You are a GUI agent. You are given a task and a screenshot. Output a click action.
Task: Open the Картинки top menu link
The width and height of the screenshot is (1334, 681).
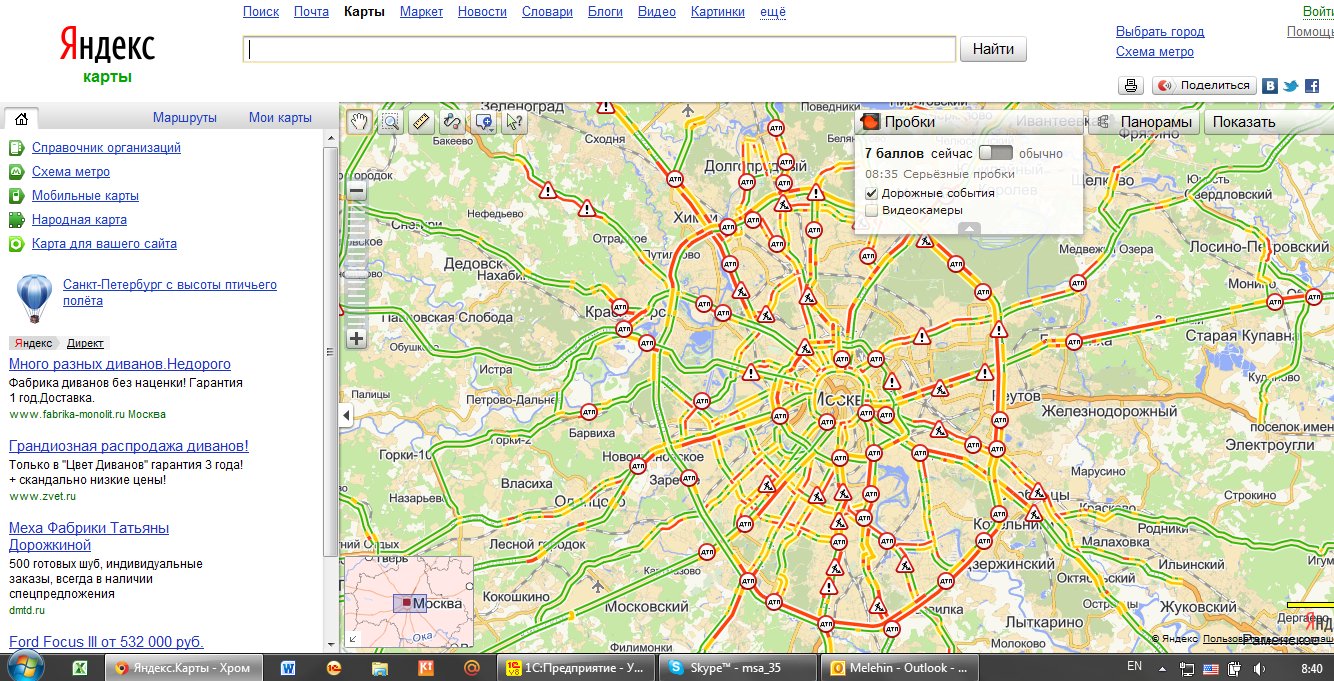[718, 12]
